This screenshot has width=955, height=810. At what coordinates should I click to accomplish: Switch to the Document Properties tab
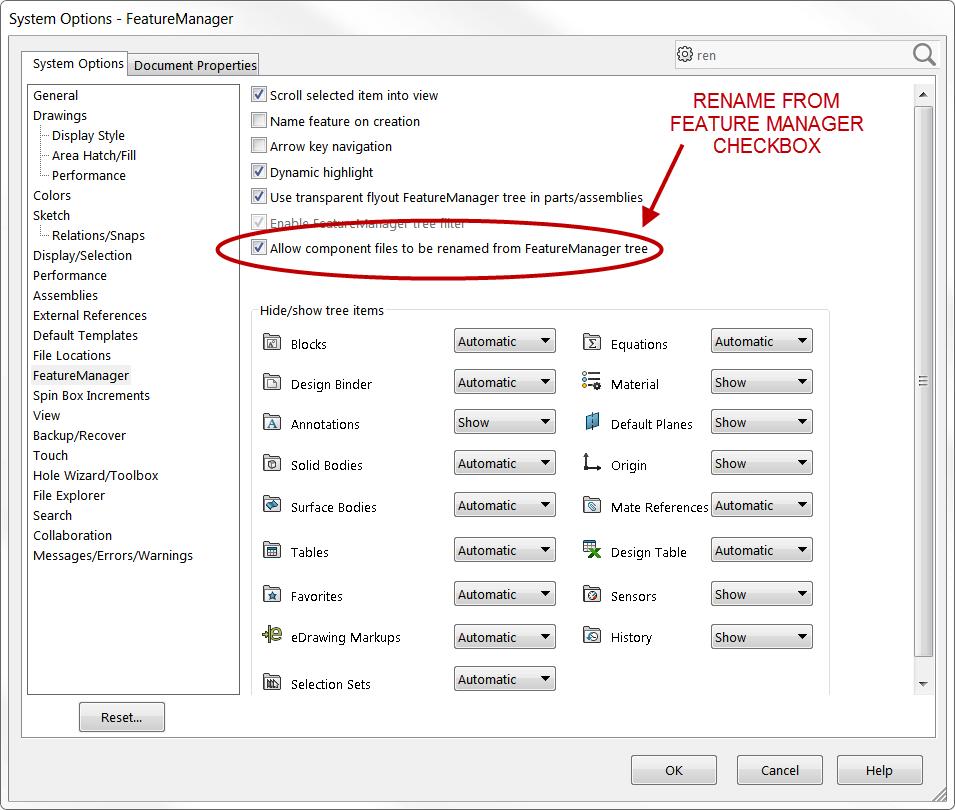pyautogui.click(x=193, y=64)
